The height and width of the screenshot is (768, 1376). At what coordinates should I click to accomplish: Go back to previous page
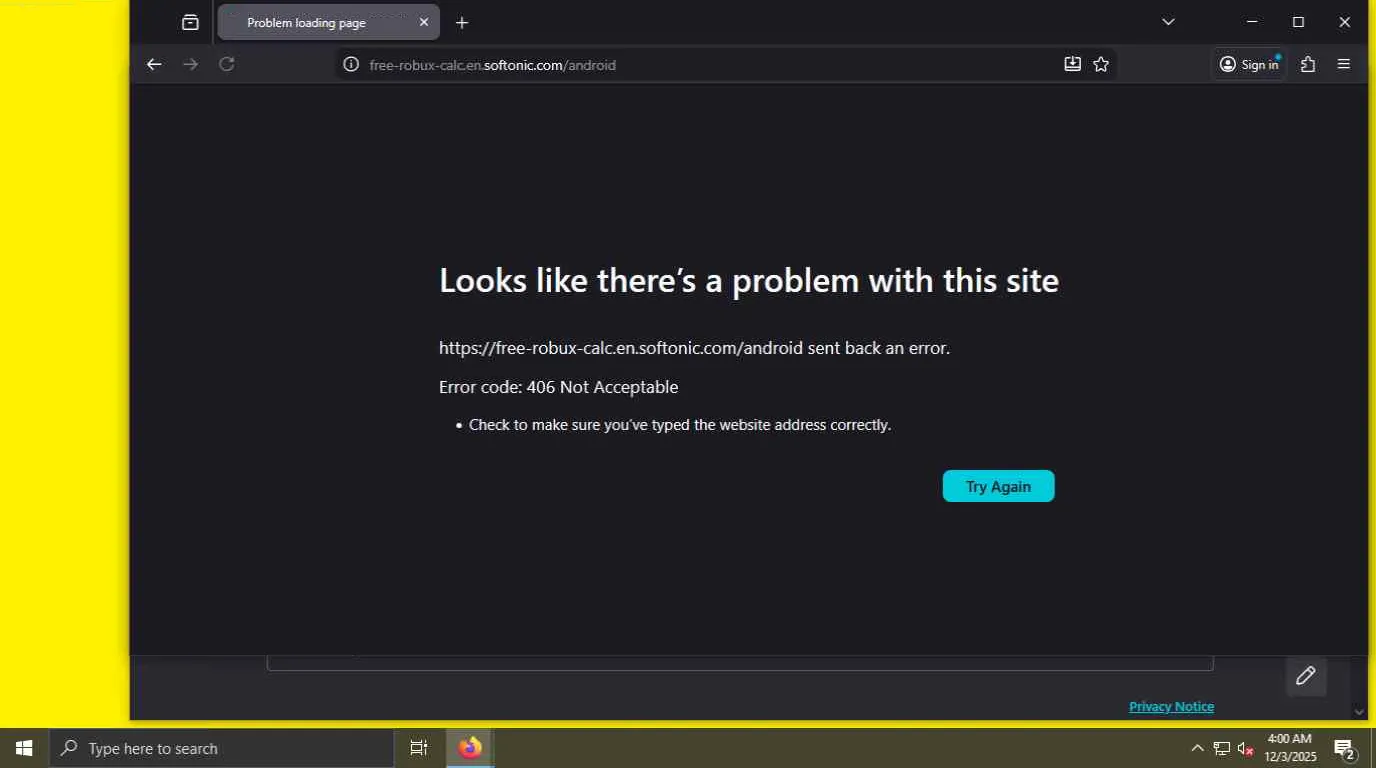pyautogui.click(x=154, y=64)
